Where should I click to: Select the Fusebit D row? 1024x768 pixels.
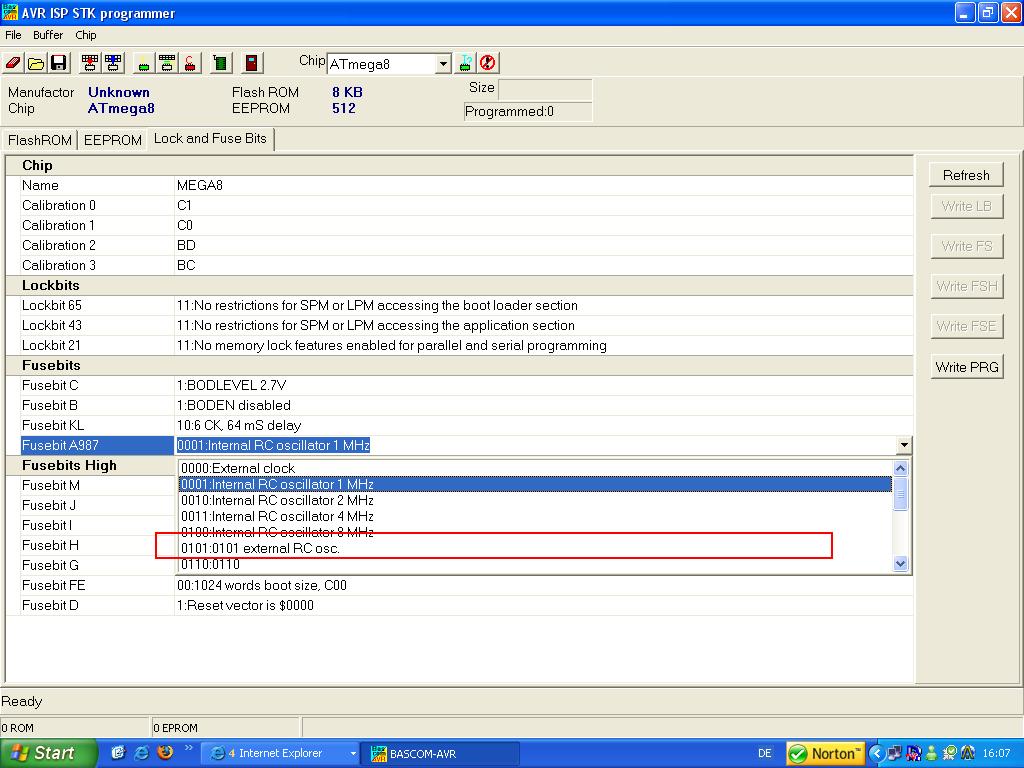pos(459,605)
